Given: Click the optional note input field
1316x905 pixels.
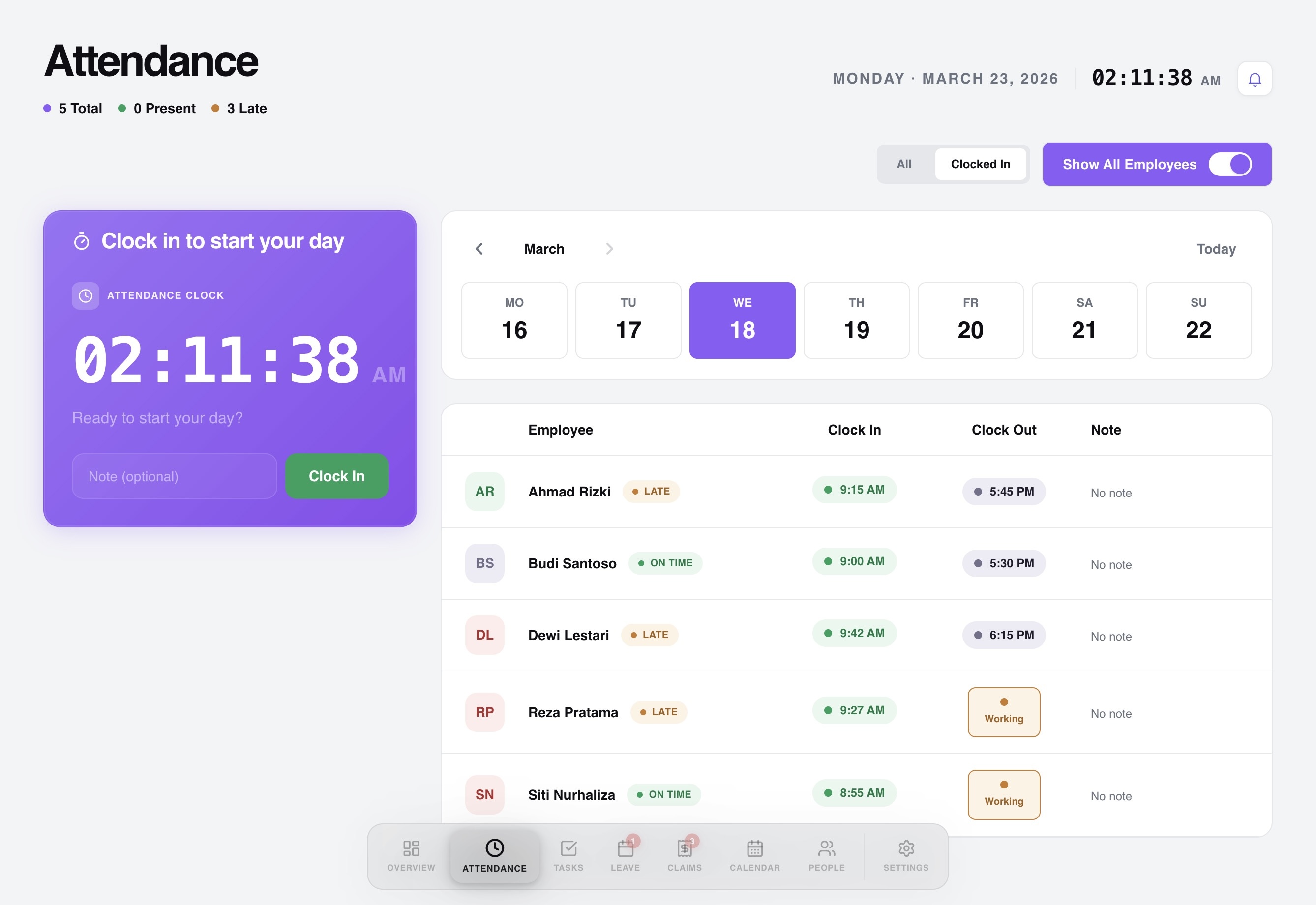Looking at the screenshot, I should (174, 476).
